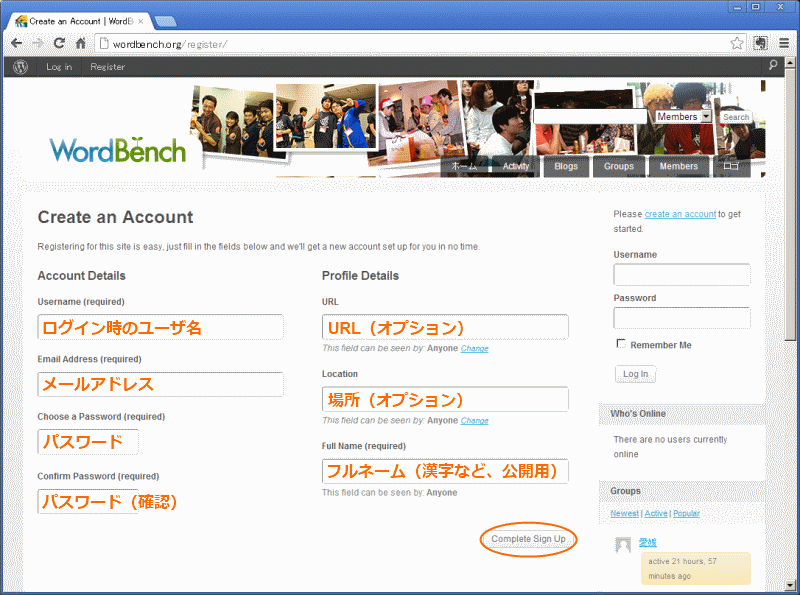Go to the browser Home icon
800x595 pixels.
coord(81,43)
